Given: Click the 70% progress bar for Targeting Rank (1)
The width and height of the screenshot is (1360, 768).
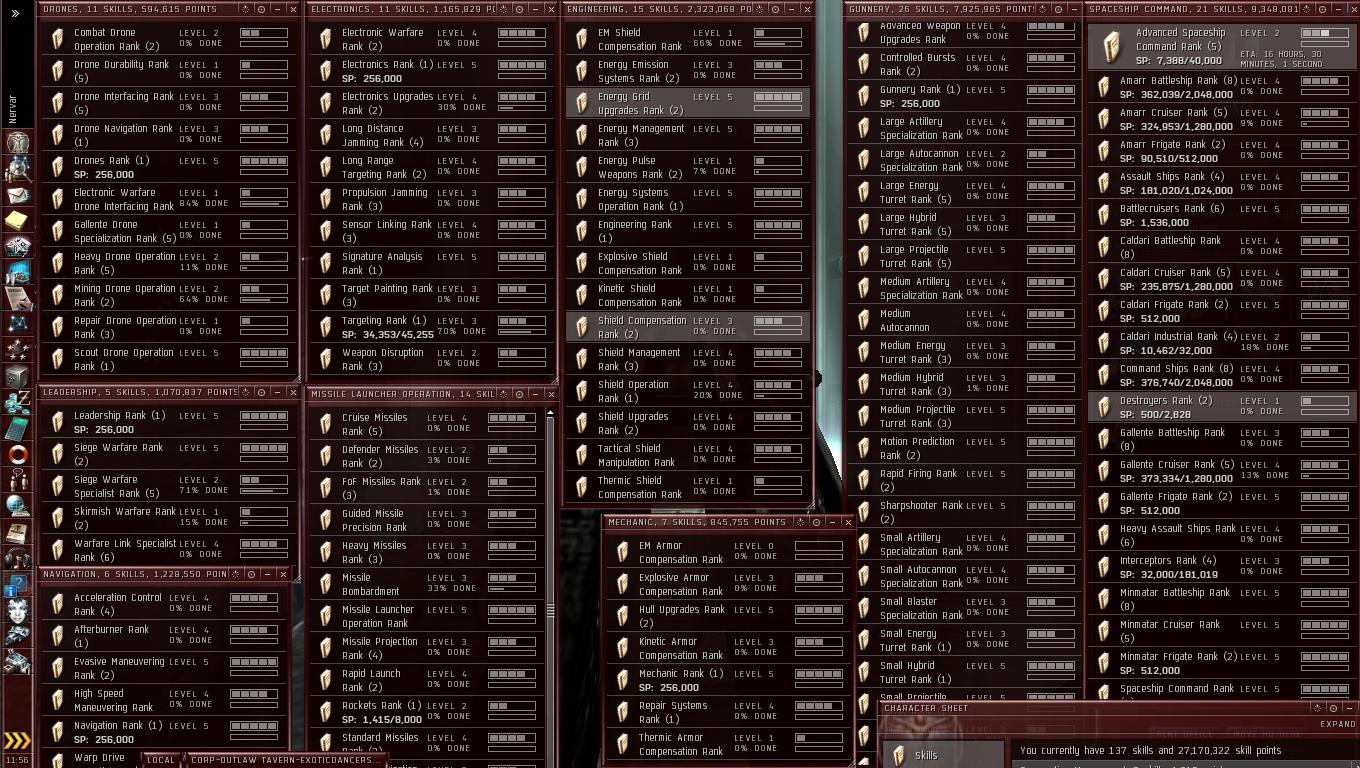Looking at the screenshot, I should pos(521,331).
